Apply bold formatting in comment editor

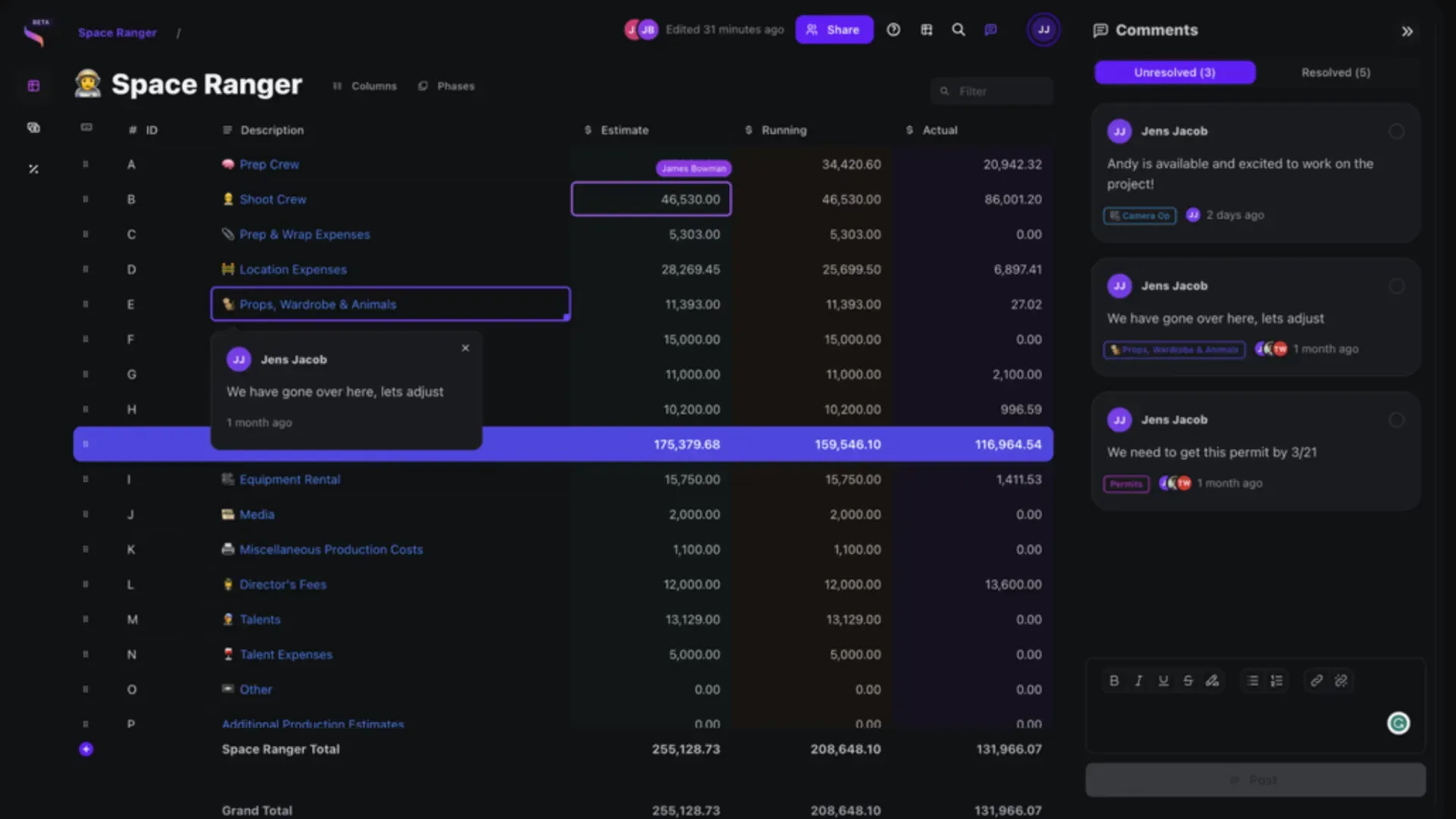[x=1114, y=680]
